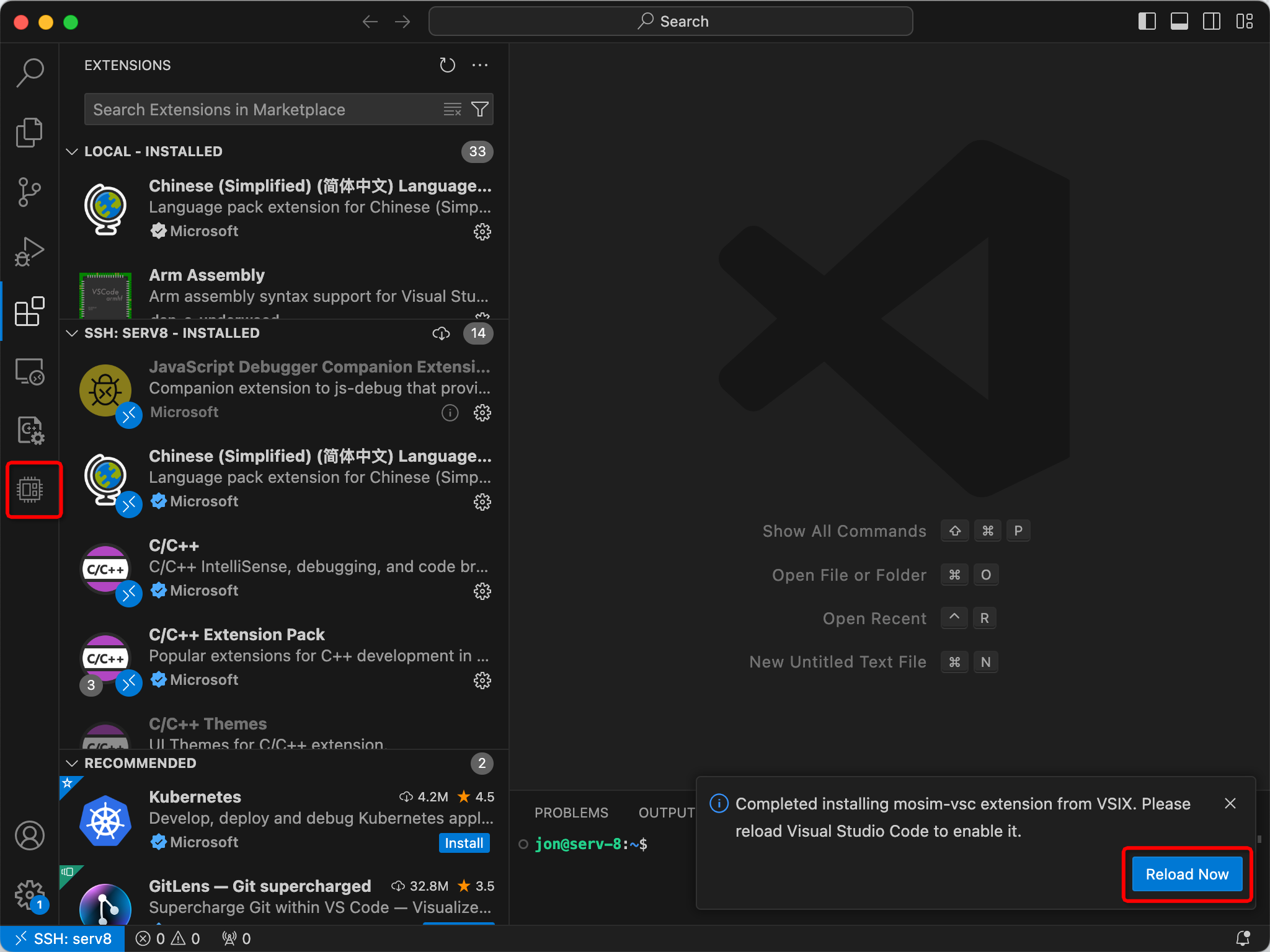Viewport: 1270px width, 952px height.
Task: Open gear for local Chinese Language pack
Action: 482,232
